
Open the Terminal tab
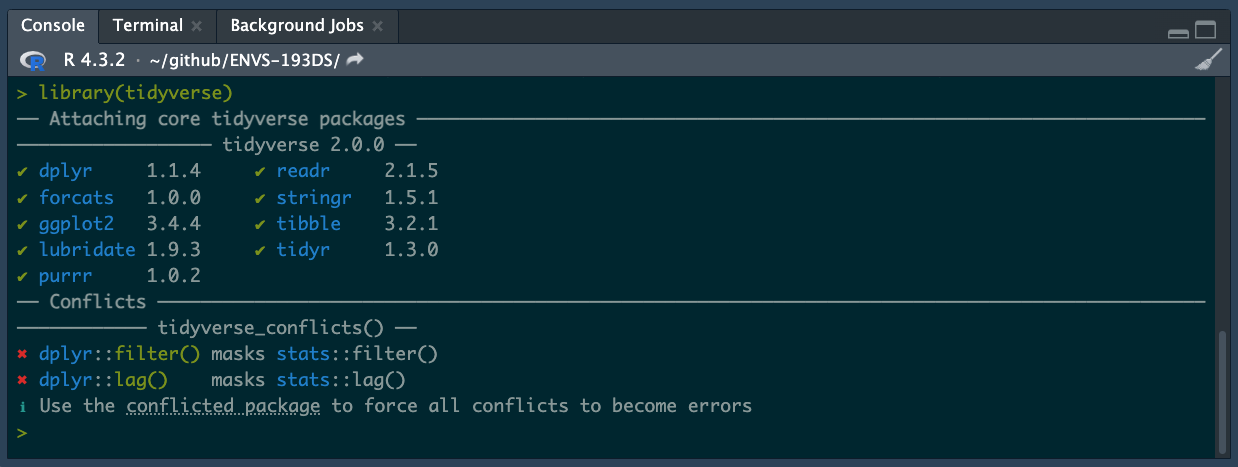tap(147, 25)
